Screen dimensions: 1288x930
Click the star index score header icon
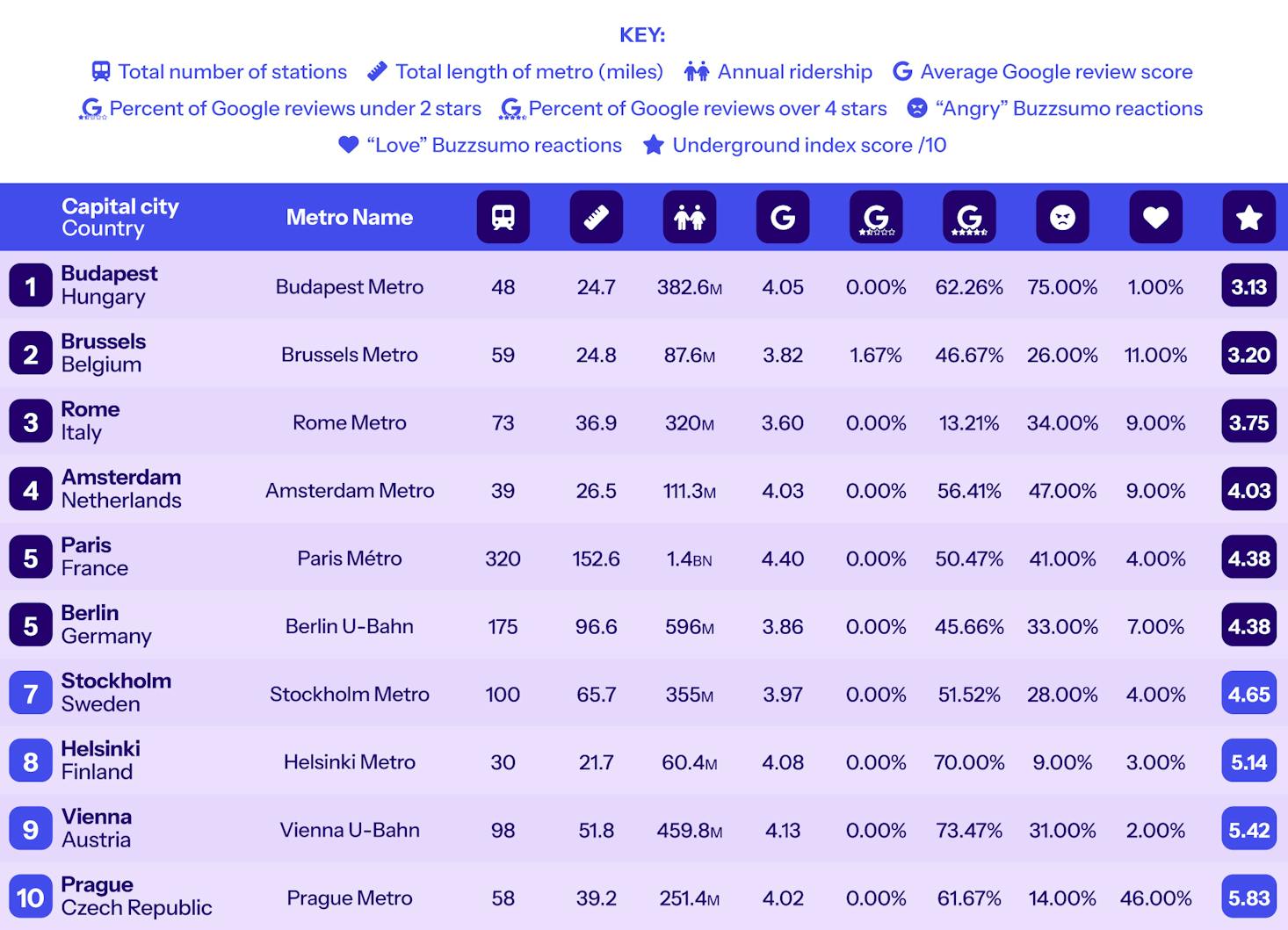pos(1248,217)
